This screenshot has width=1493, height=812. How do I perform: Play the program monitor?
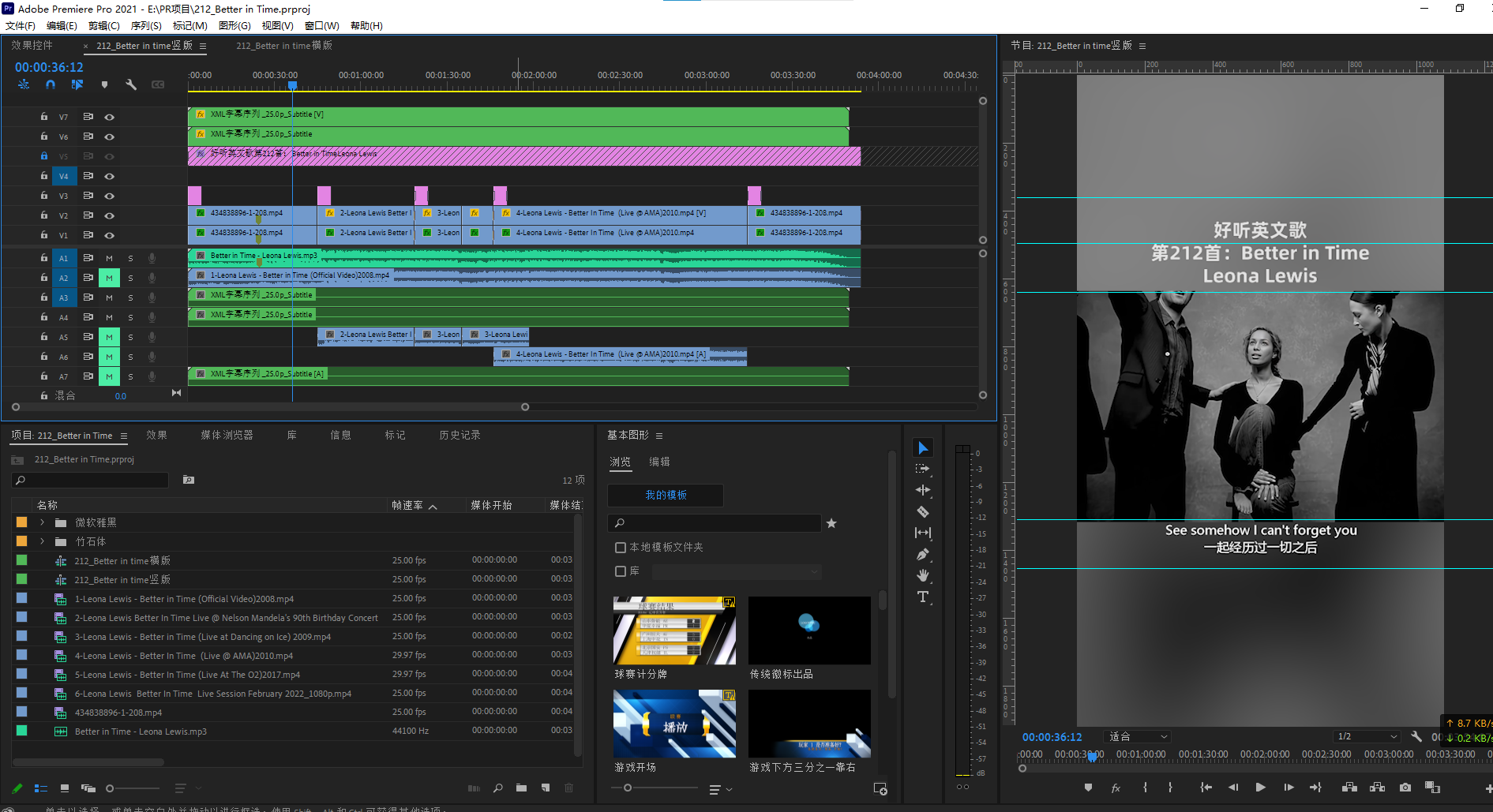(1260, 787)
